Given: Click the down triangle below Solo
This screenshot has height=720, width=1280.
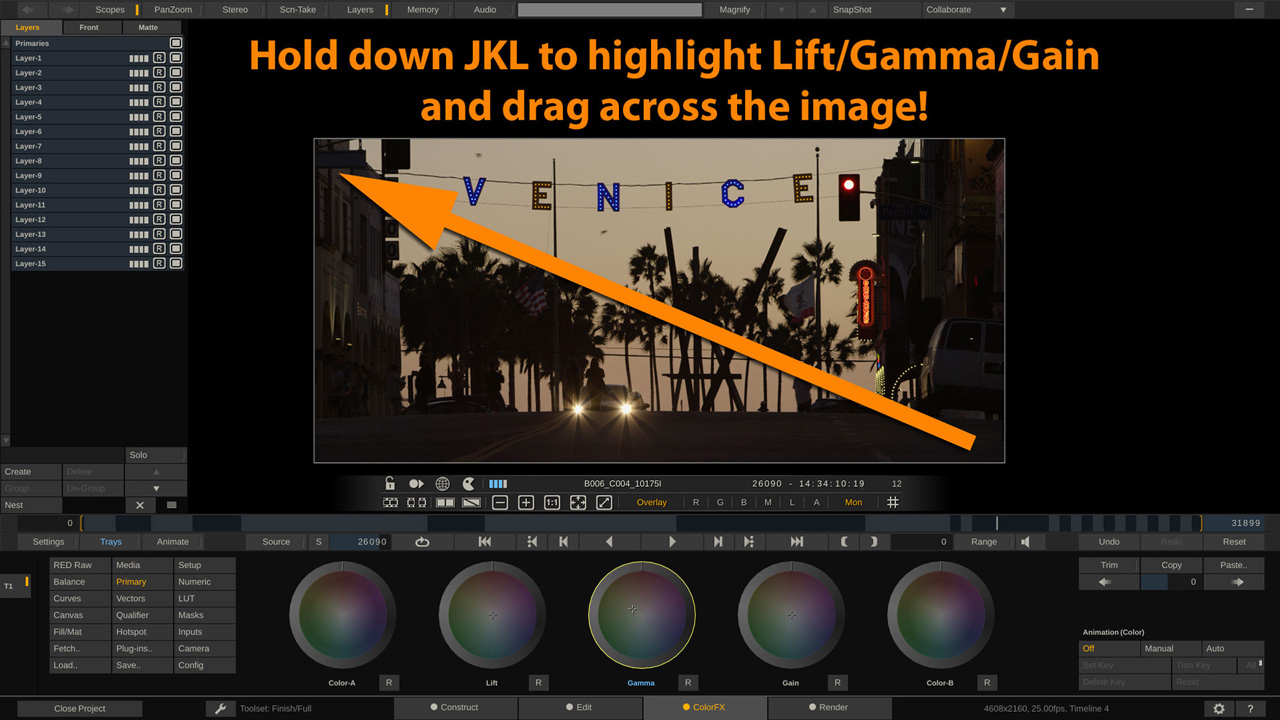Looking at the screenshot, I should 156,489.
